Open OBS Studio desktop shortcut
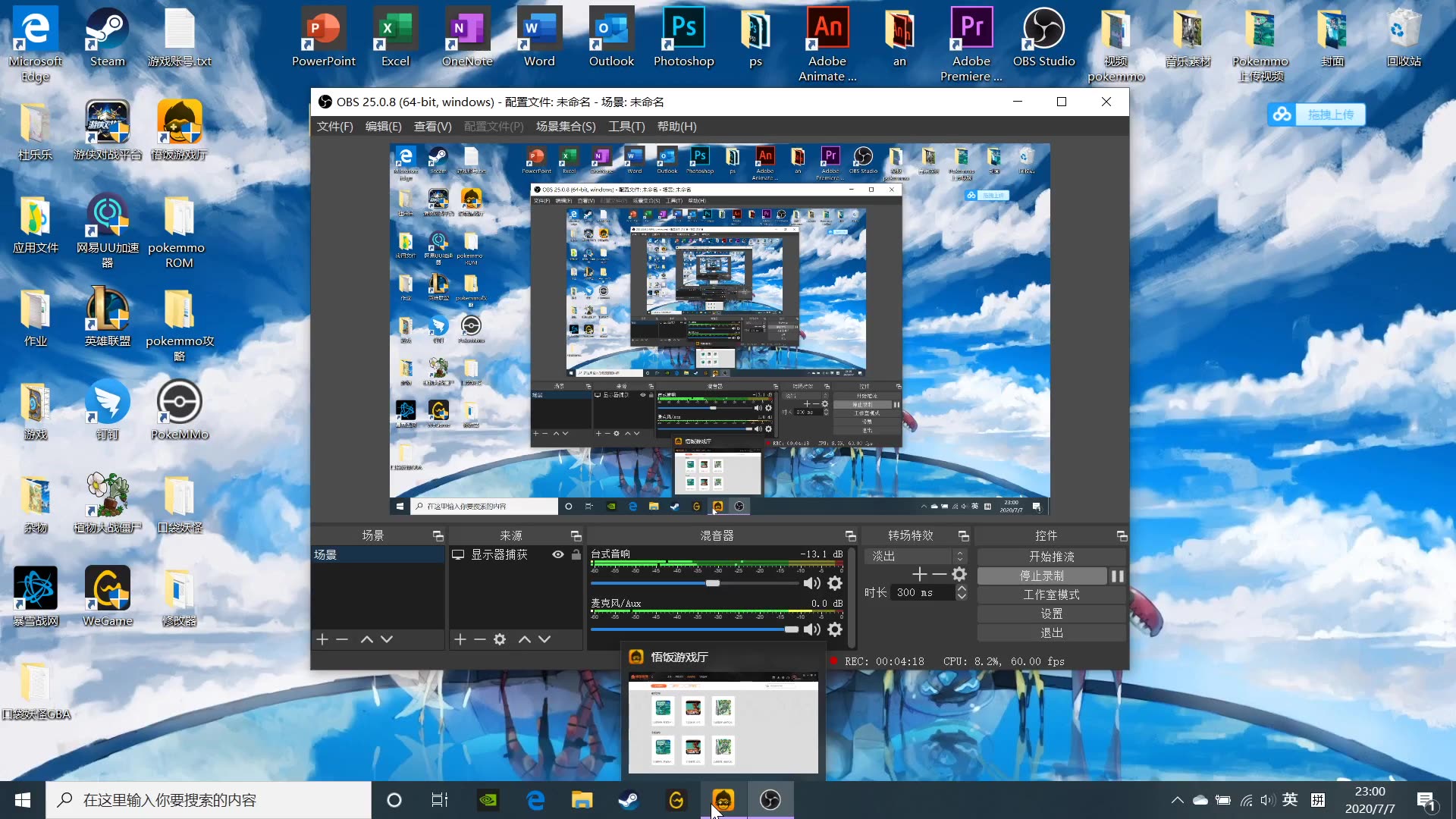Screen dimensions: 1456x819 click(x=1043, y=38)
